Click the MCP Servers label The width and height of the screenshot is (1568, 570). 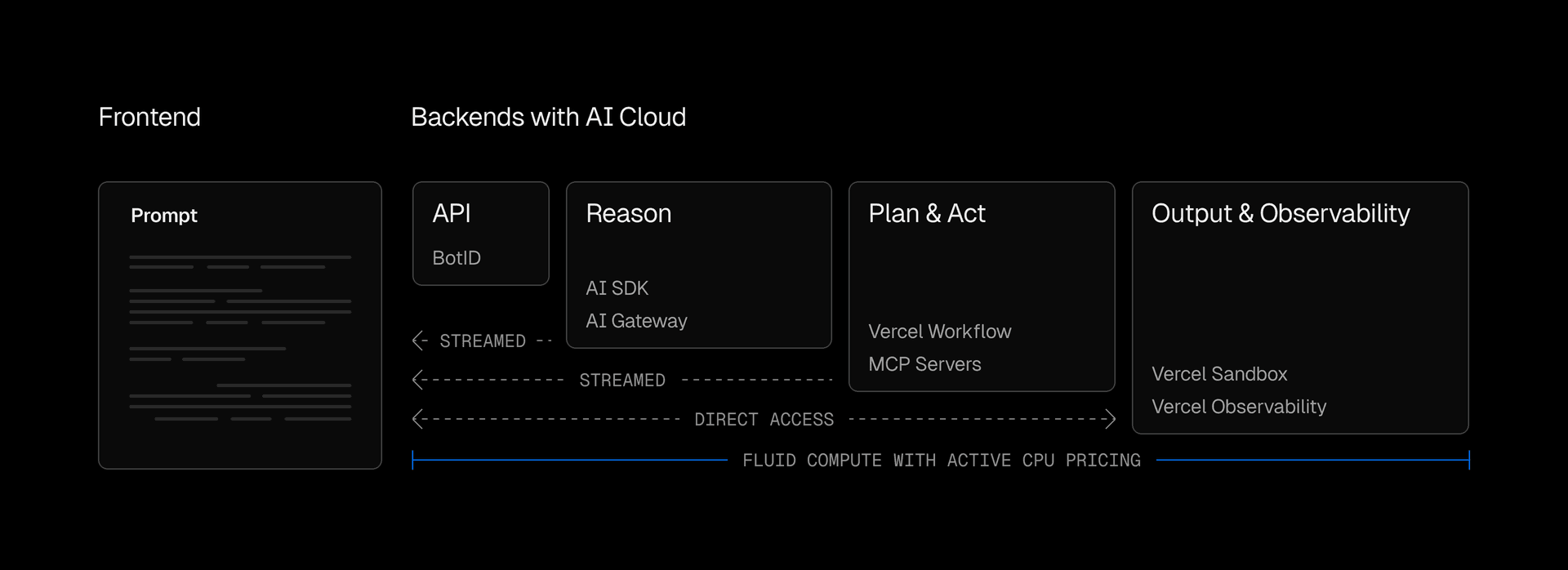pos(924,364)
